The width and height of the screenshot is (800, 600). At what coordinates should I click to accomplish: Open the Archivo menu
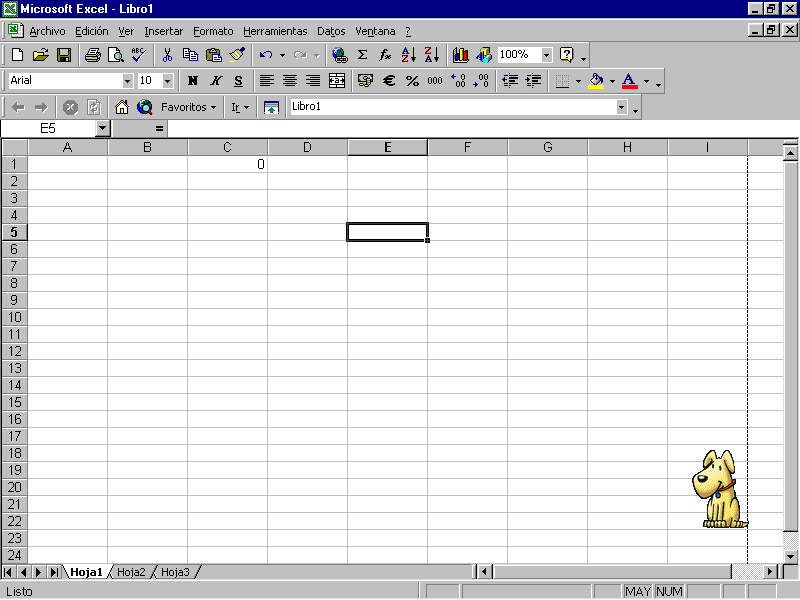coord(47,31)
